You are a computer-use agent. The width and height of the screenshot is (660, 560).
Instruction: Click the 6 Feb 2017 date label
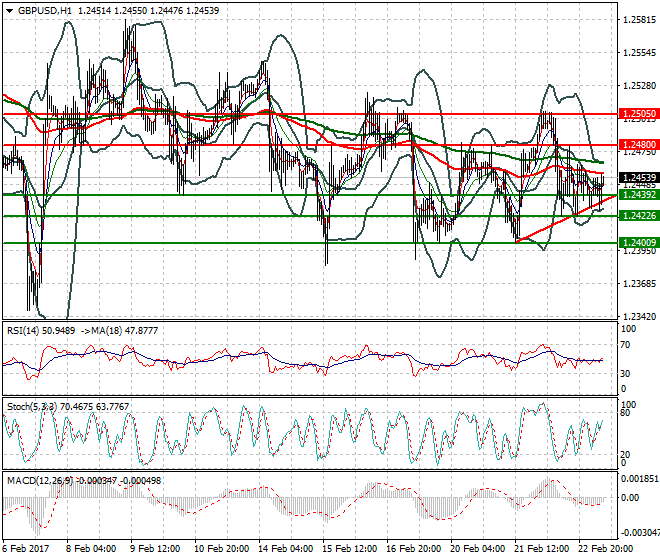pyautogui.click(x=27, y=550)
